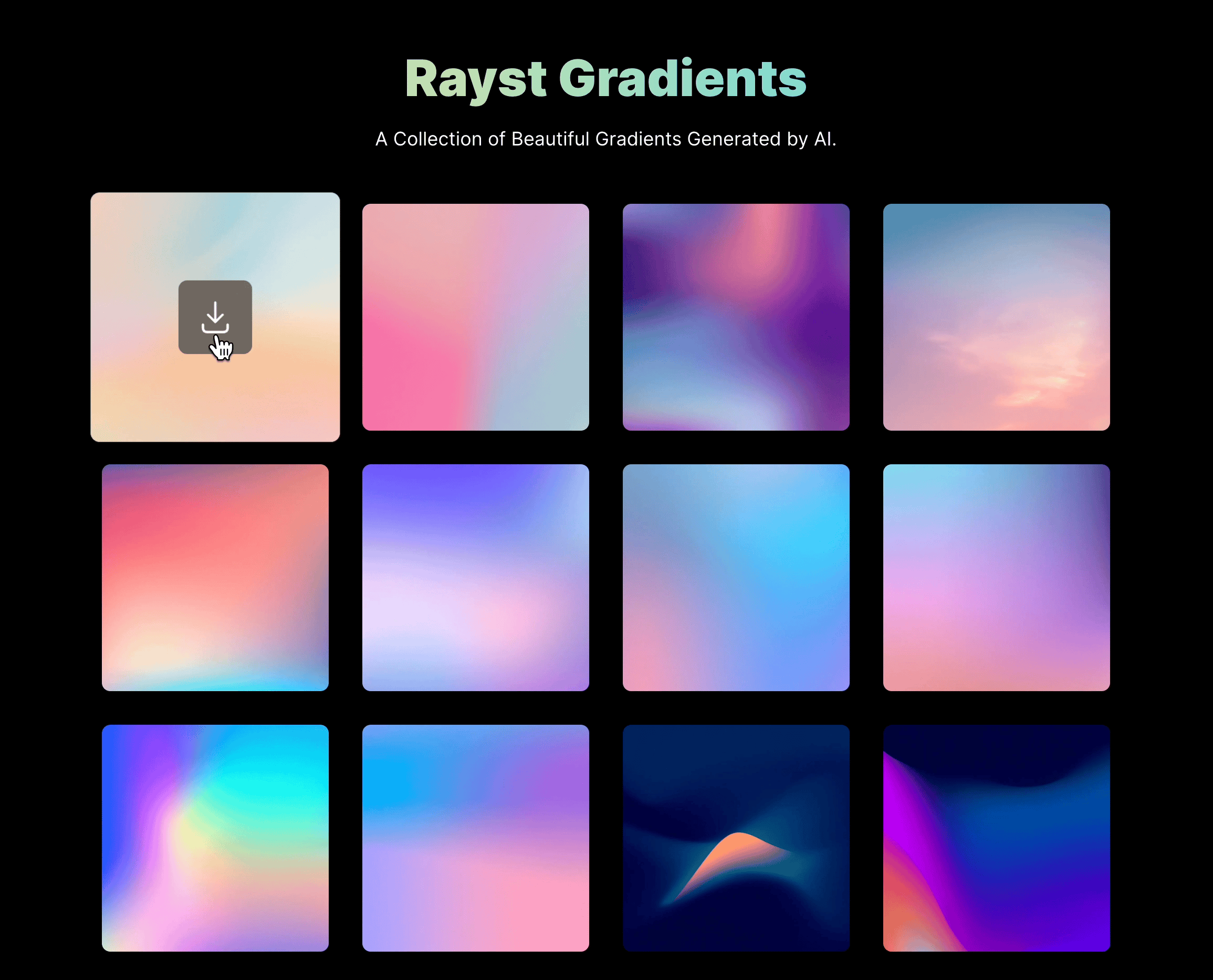Click the red-orange gradient in the middle row
Viewport: 1213px width, 980px height.
(216, 578)
